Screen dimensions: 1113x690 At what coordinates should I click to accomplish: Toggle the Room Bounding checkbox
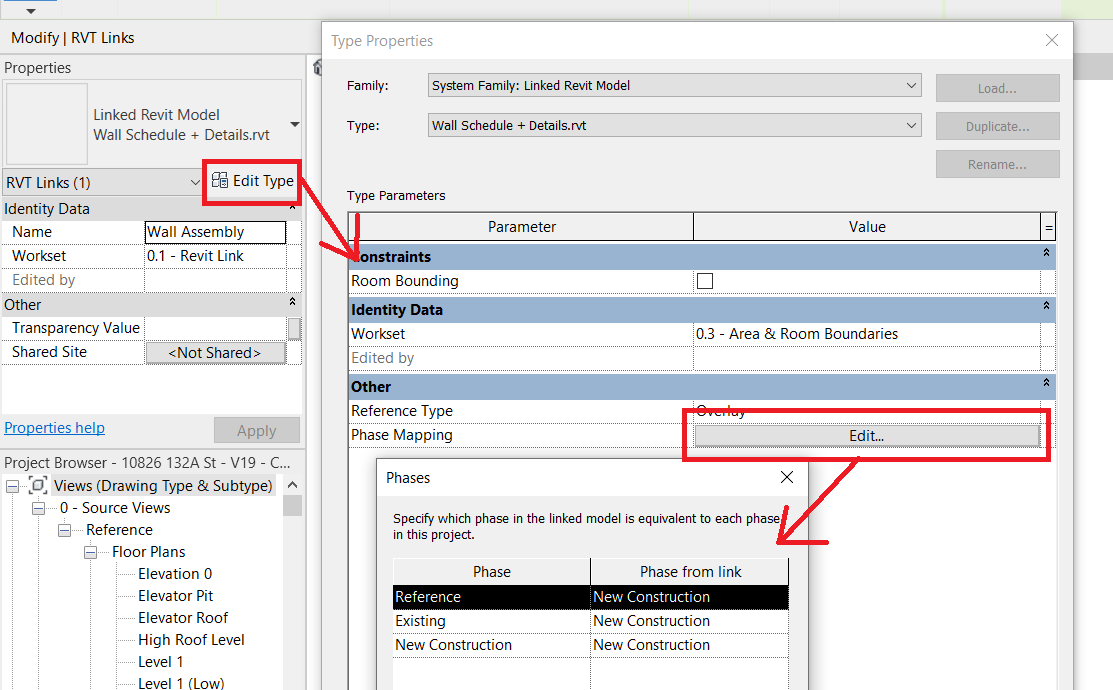tap(705, 281)
